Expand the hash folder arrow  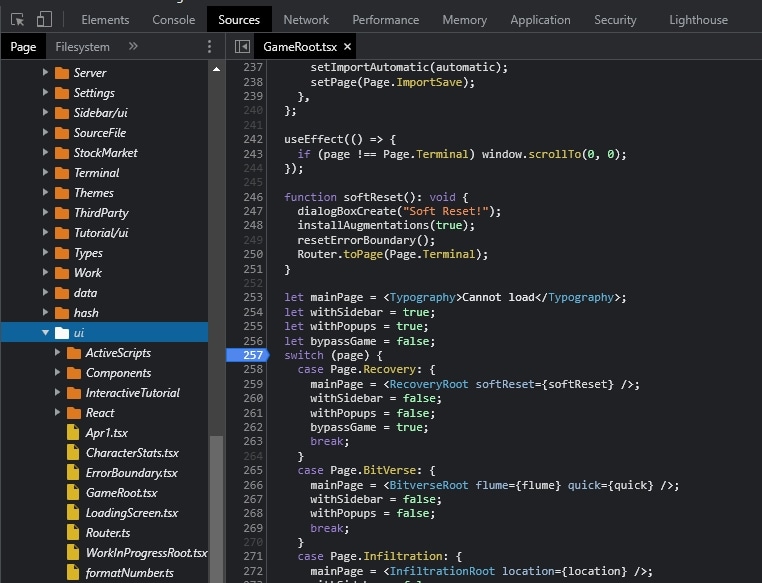(x=45, y=312)
